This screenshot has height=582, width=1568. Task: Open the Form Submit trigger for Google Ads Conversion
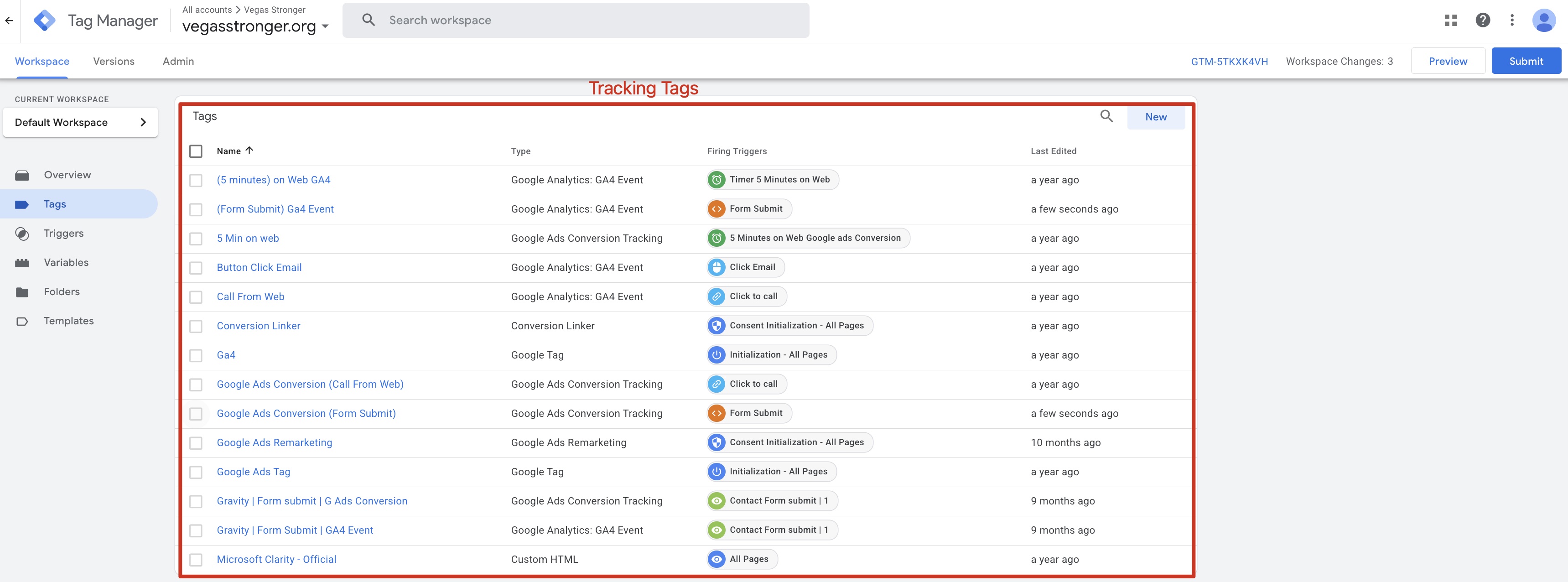[749, 413]
